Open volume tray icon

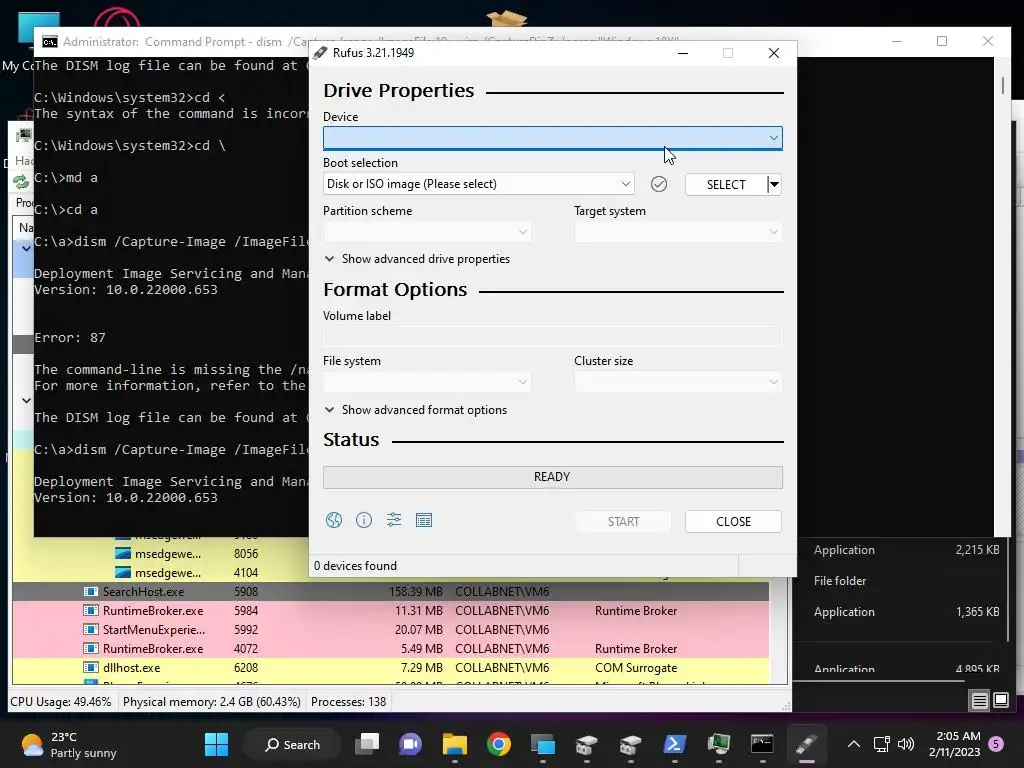(906, 744)
